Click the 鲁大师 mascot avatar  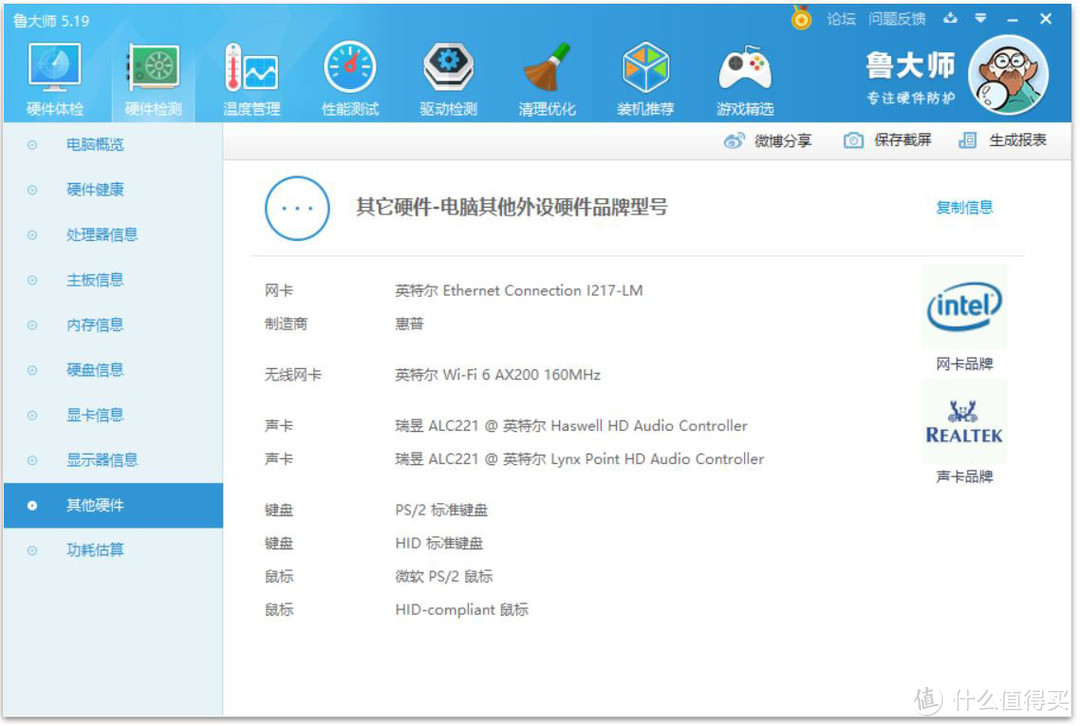click(1008, 73)
